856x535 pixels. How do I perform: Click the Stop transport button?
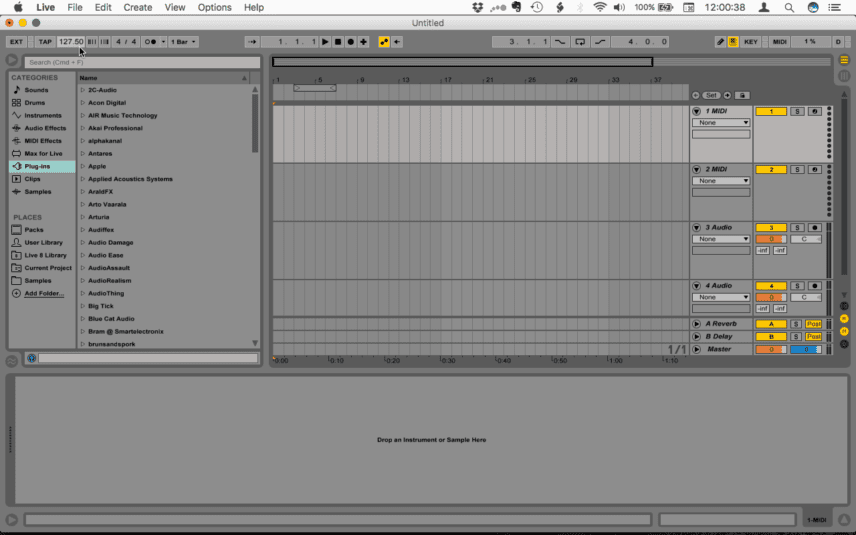coord(338,41)
